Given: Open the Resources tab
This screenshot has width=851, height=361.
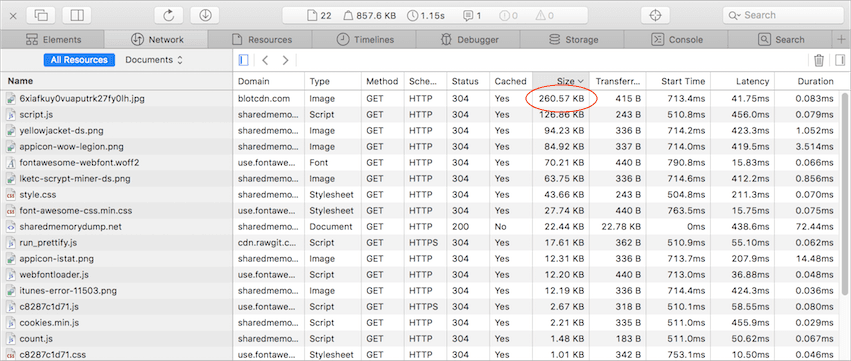Looking at the screenshot, I should tap(261, 40).
